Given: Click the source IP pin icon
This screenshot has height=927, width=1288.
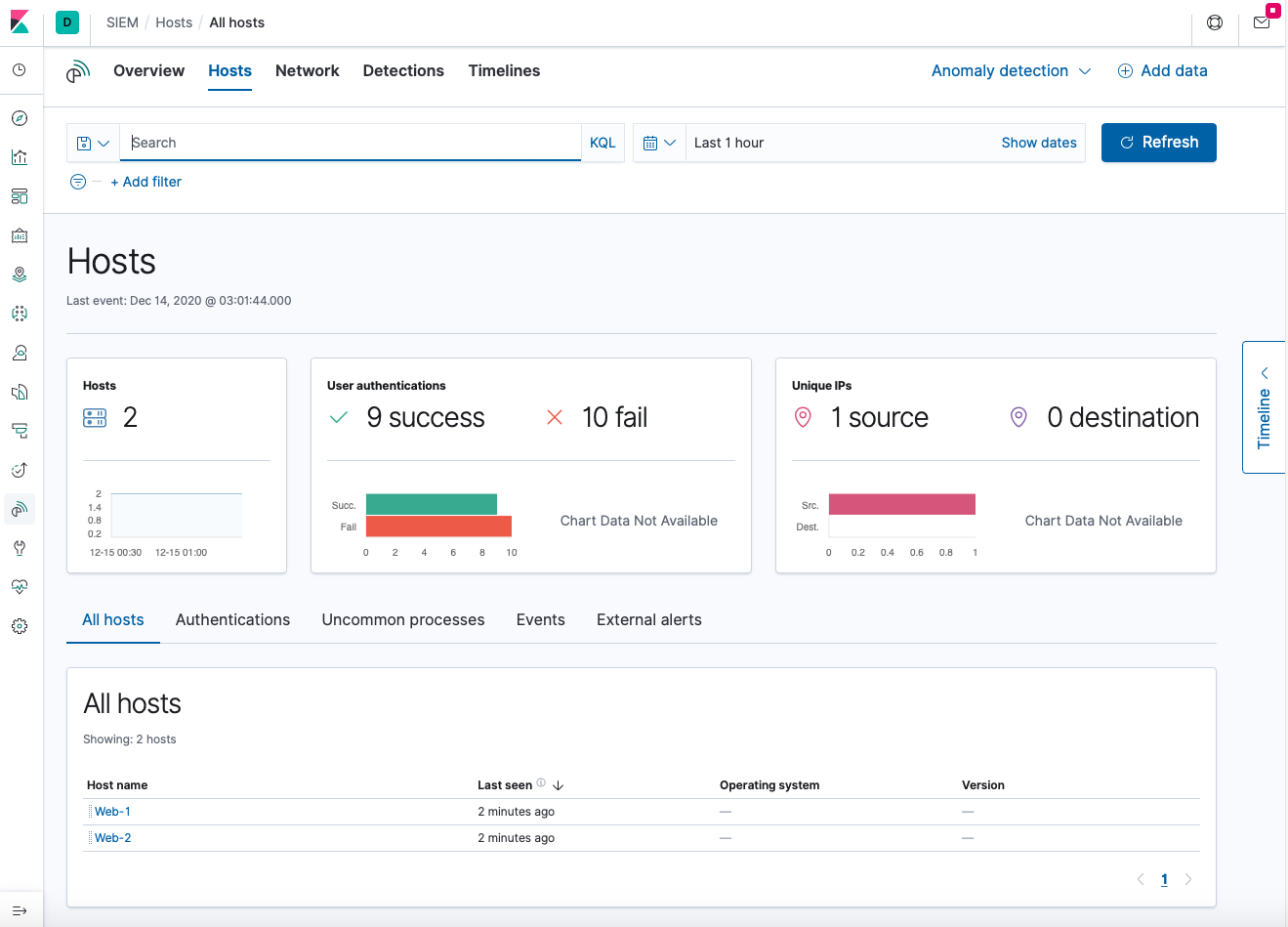Looking at the screenshot, I should click(x=803, y=418).
